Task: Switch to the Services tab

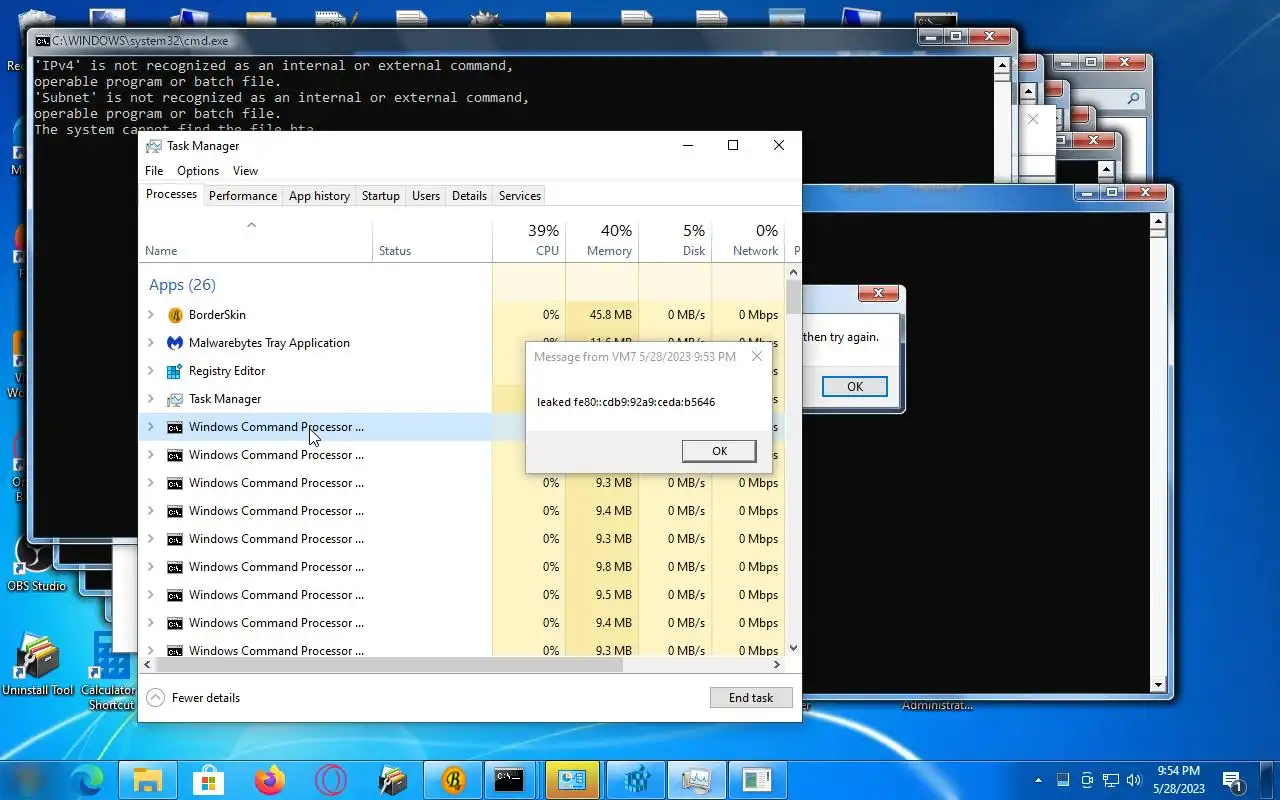Action: (x=520, y=196)
